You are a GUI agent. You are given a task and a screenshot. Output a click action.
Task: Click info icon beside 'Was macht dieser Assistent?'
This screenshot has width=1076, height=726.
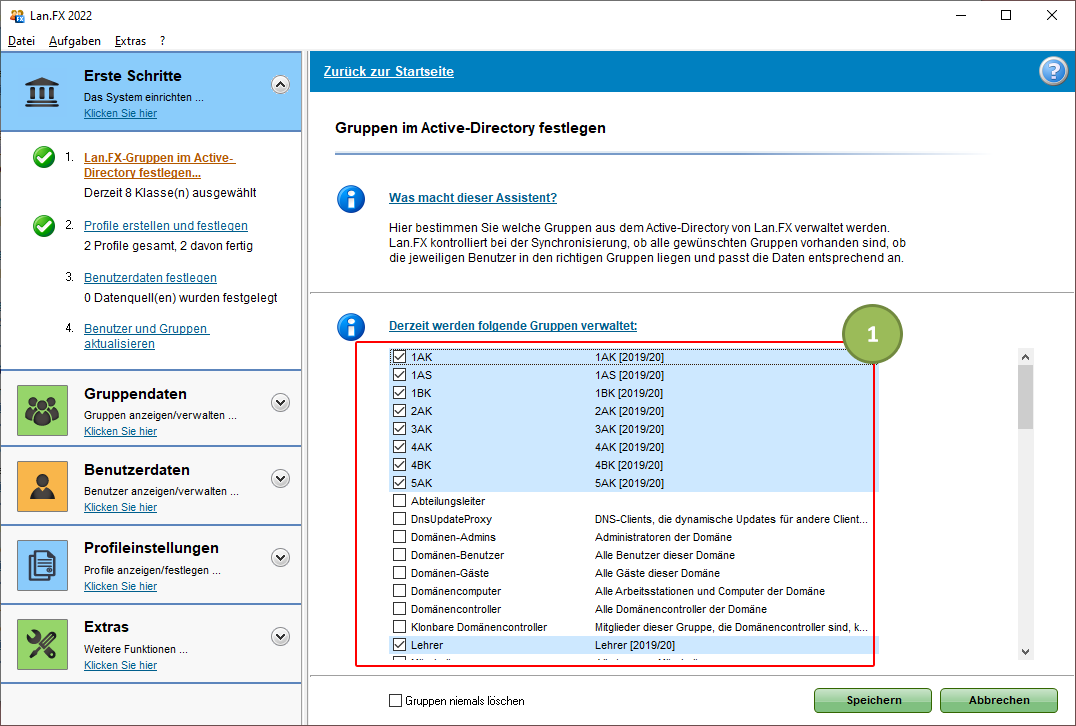pos(351,199)
